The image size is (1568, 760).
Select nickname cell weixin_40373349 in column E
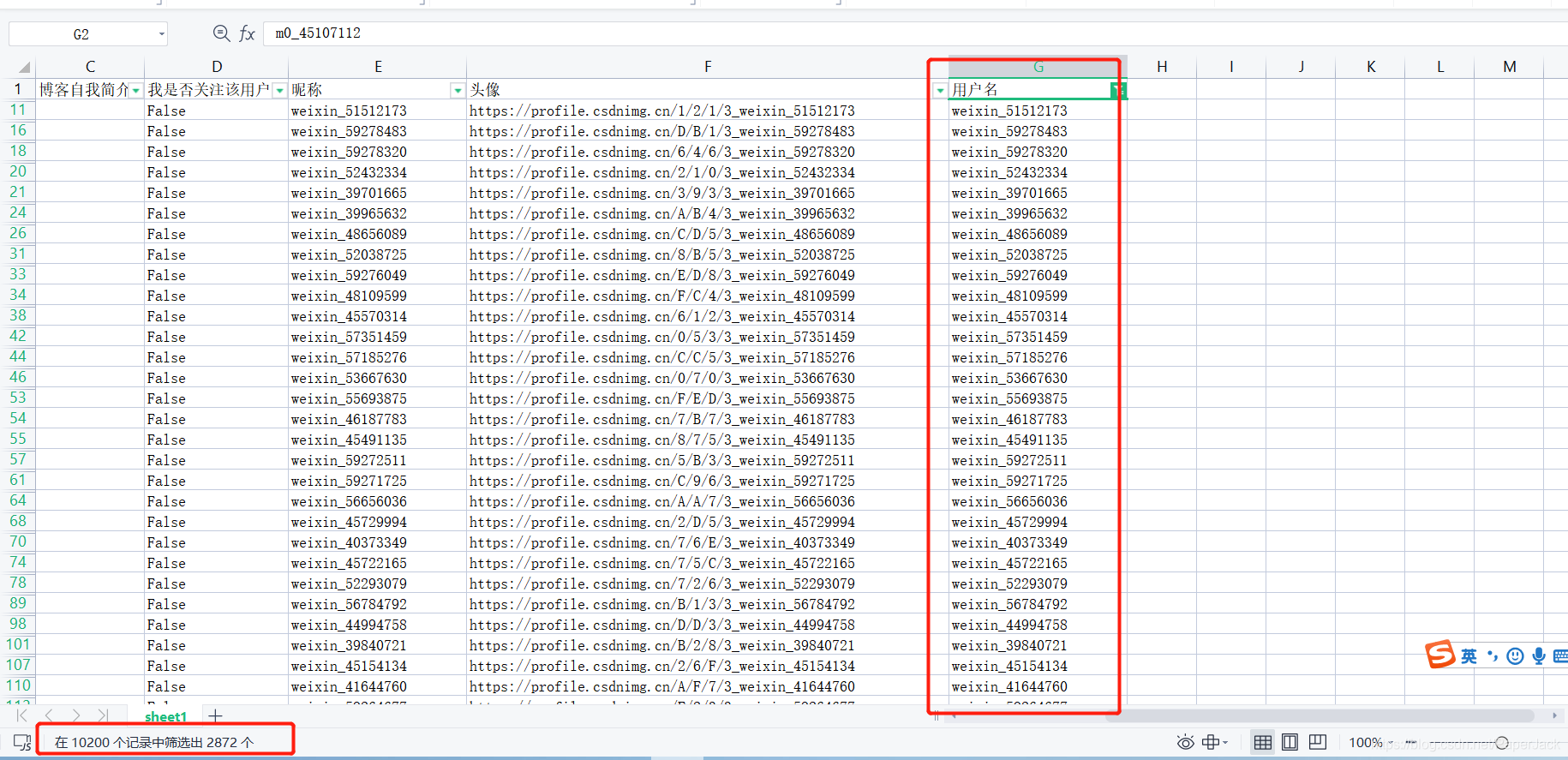click(378, 542)
